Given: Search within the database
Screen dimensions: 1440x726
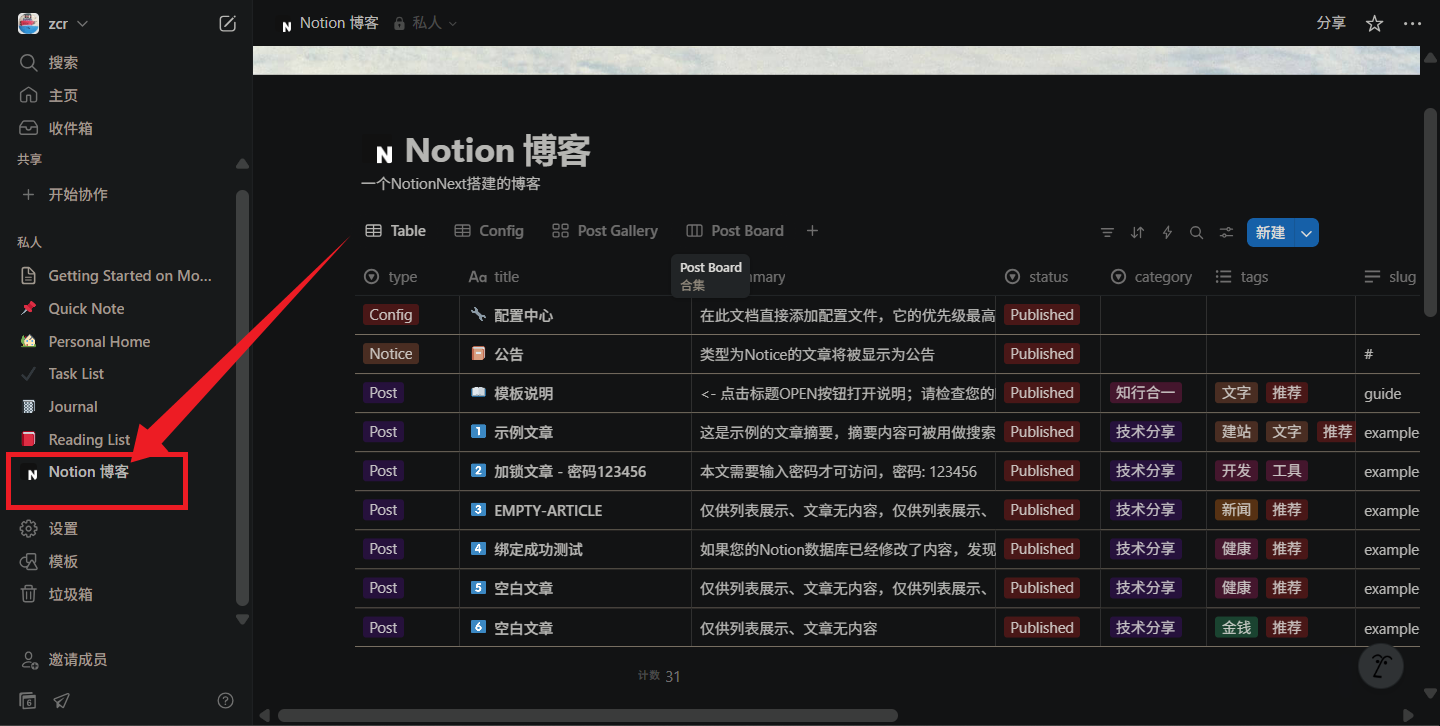Looking at the screenshot, I should point(1196,233).
